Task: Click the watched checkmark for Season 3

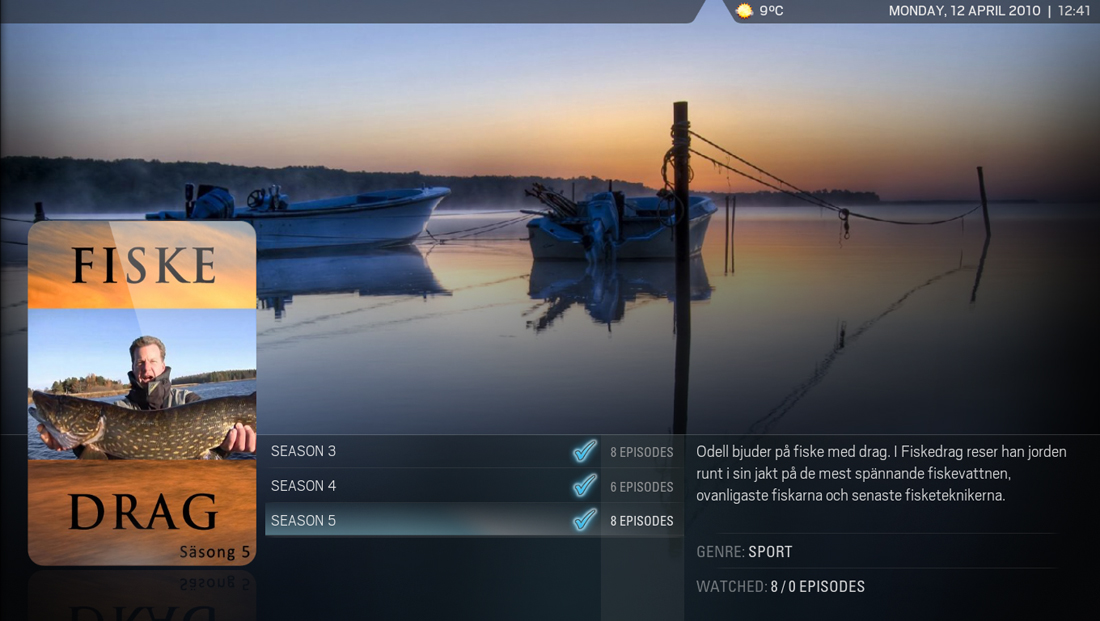Action: tap(584, 450)
